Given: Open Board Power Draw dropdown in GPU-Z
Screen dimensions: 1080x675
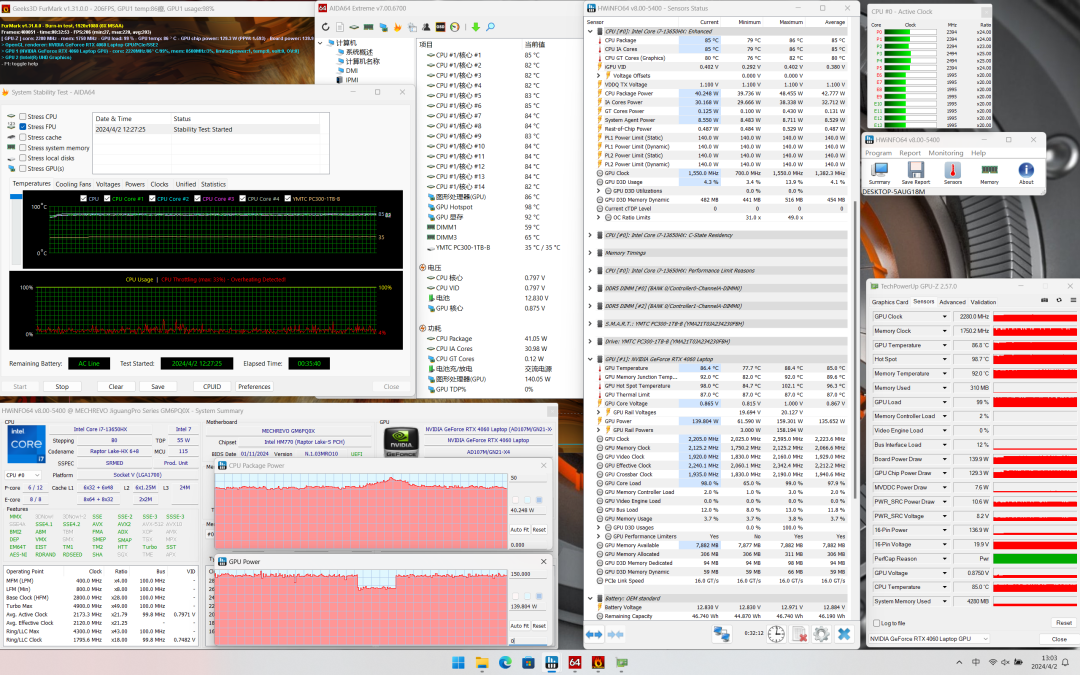Looking at the screenshot, I should click(944, 459).
